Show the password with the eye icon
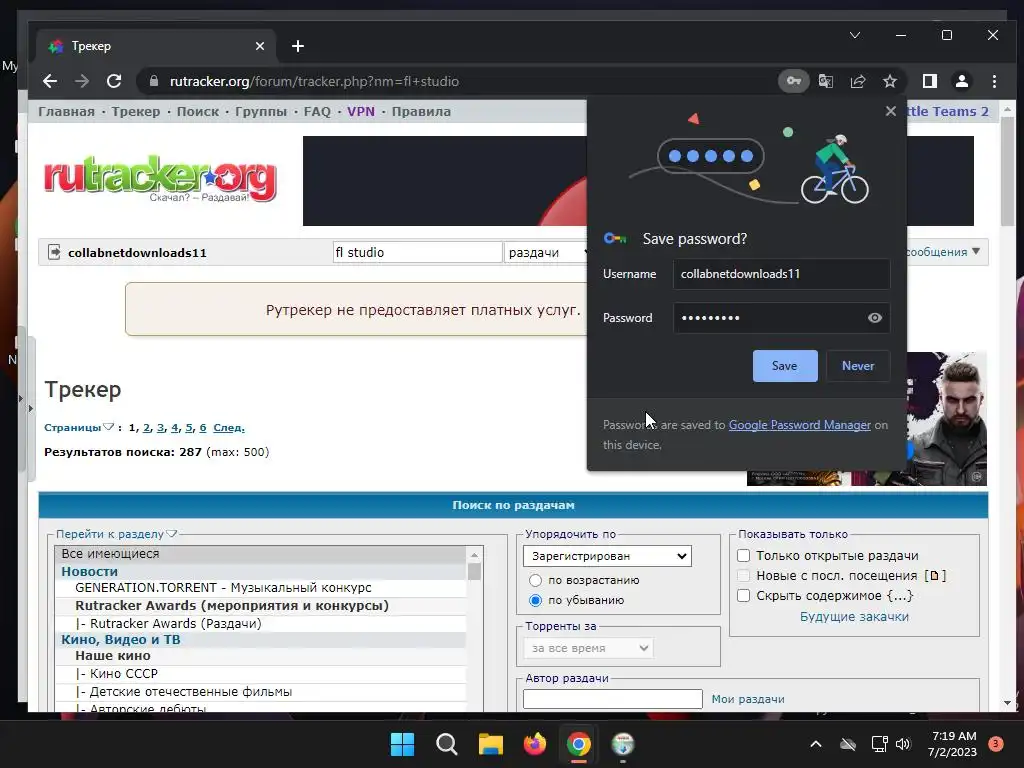The image size is (1024, 768). click(x=874, y=317)
